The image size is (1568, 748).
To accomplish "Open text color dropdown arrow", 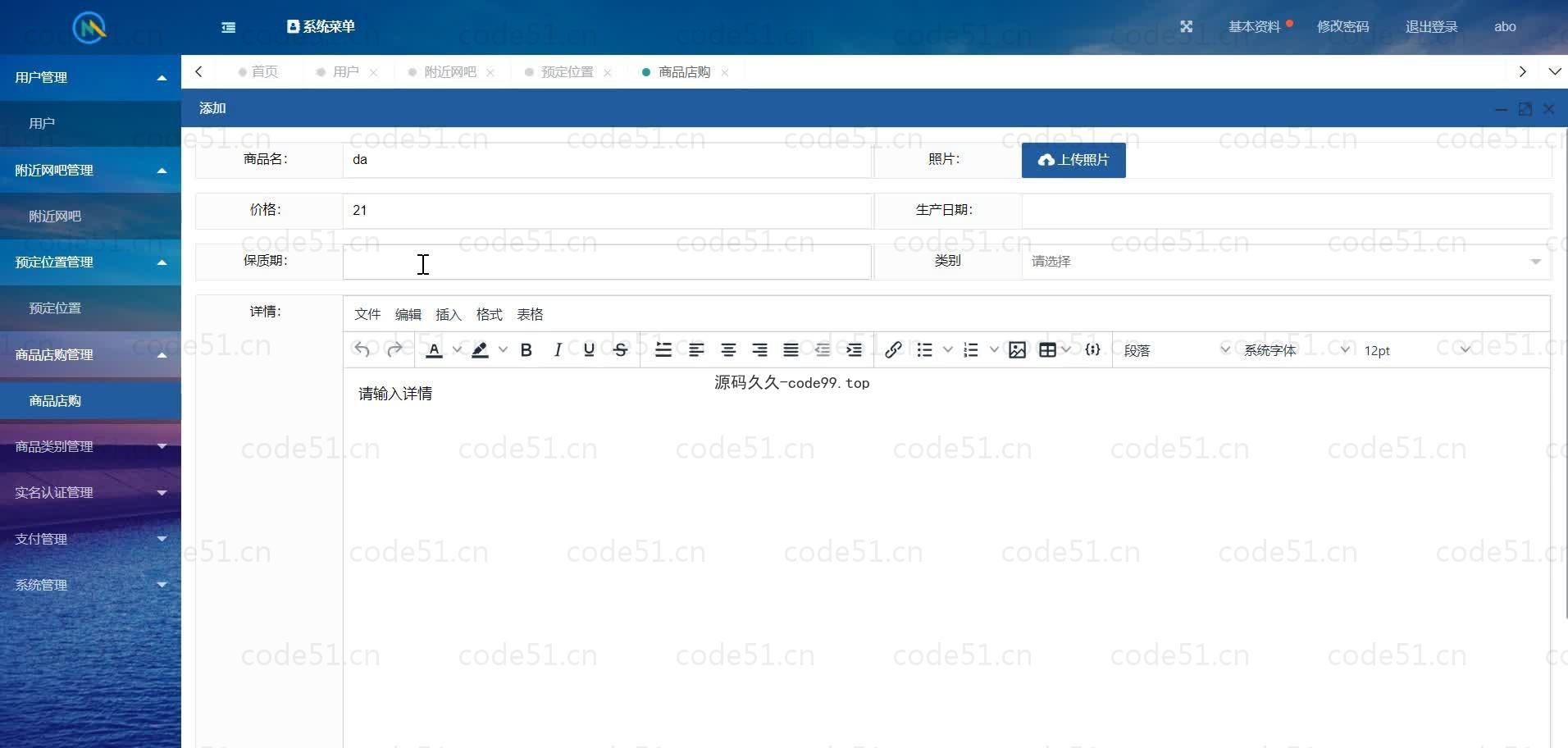I will coord(457,350).
